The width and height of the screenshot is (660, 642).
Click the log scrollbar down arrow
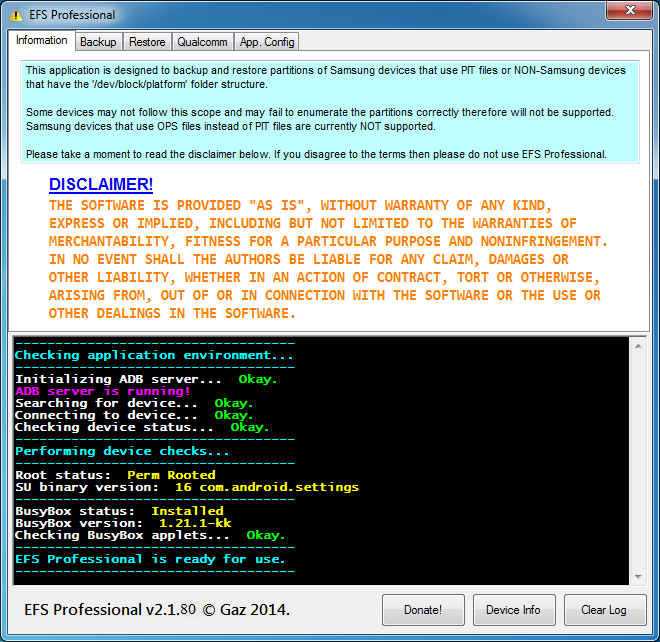639,576
